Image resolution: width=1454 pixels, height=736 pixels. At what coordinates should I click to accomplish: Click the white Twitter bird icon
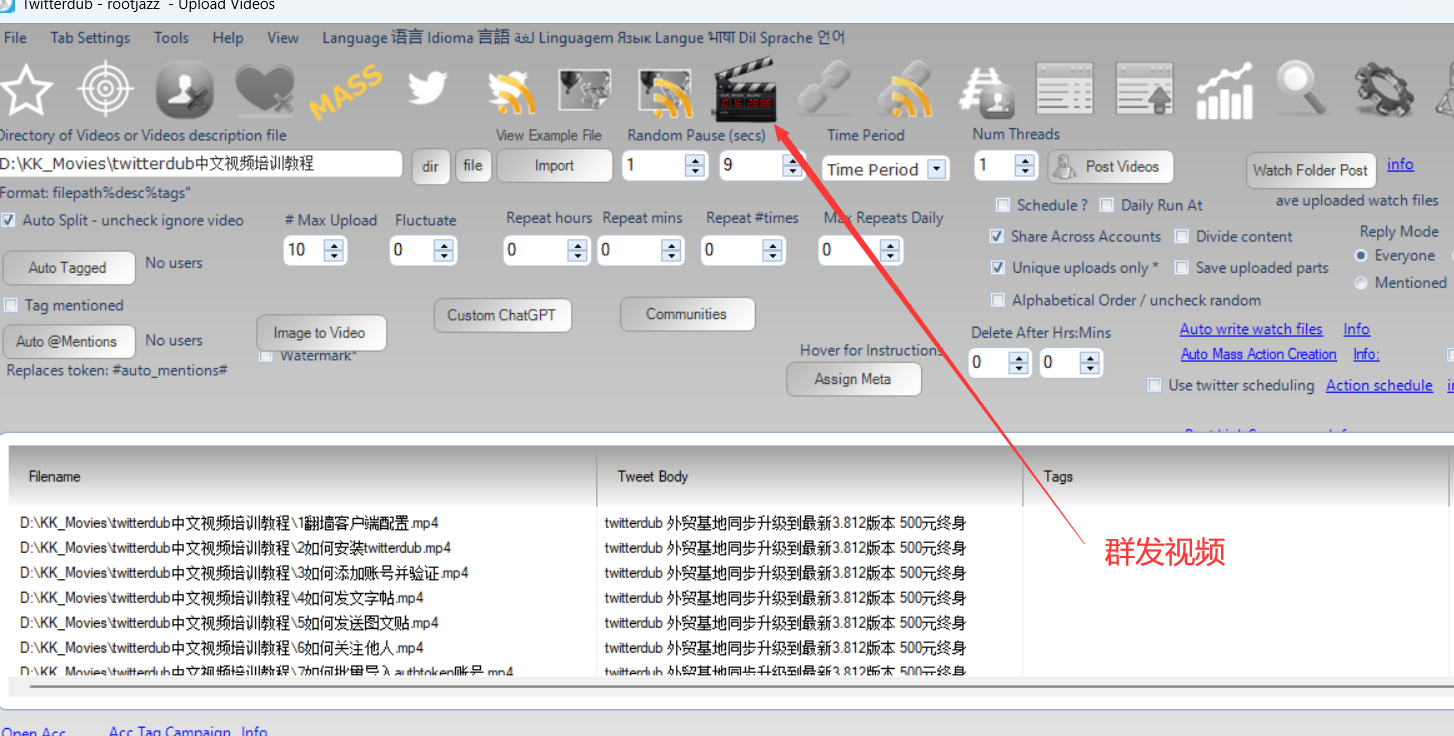(x=427, y=90)
